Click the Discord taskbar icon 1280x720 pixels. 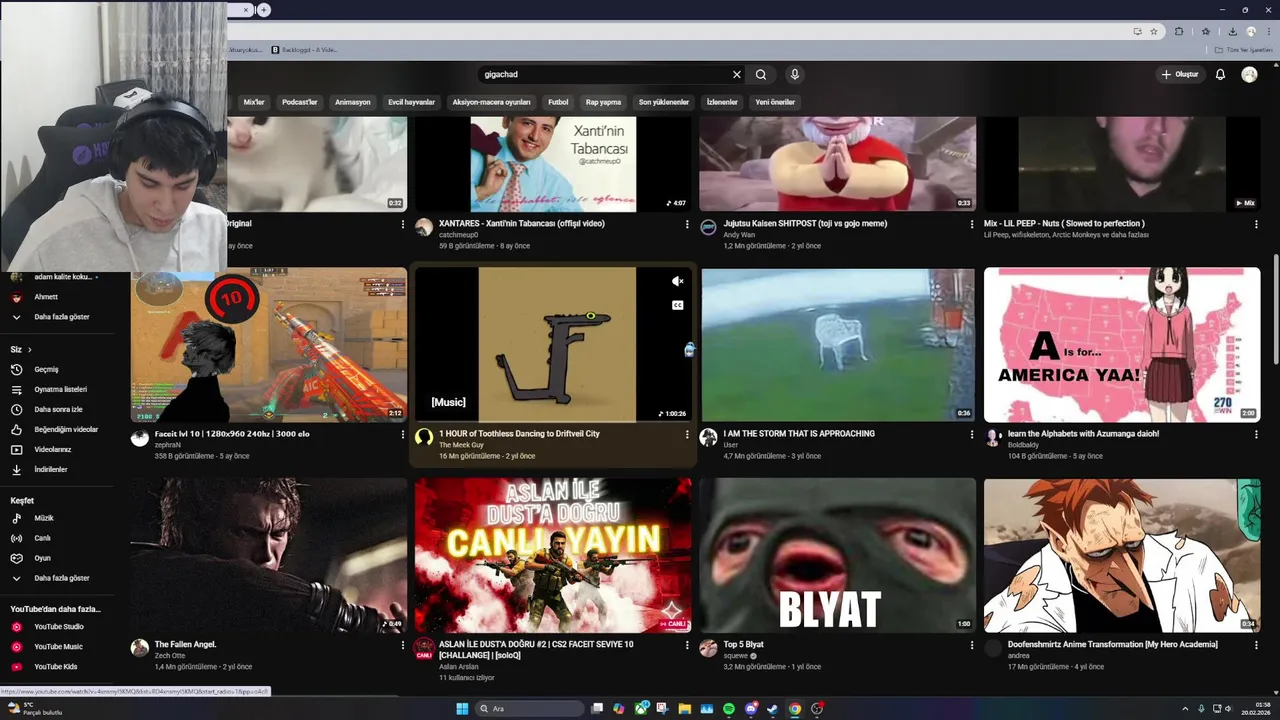(751, 709)
